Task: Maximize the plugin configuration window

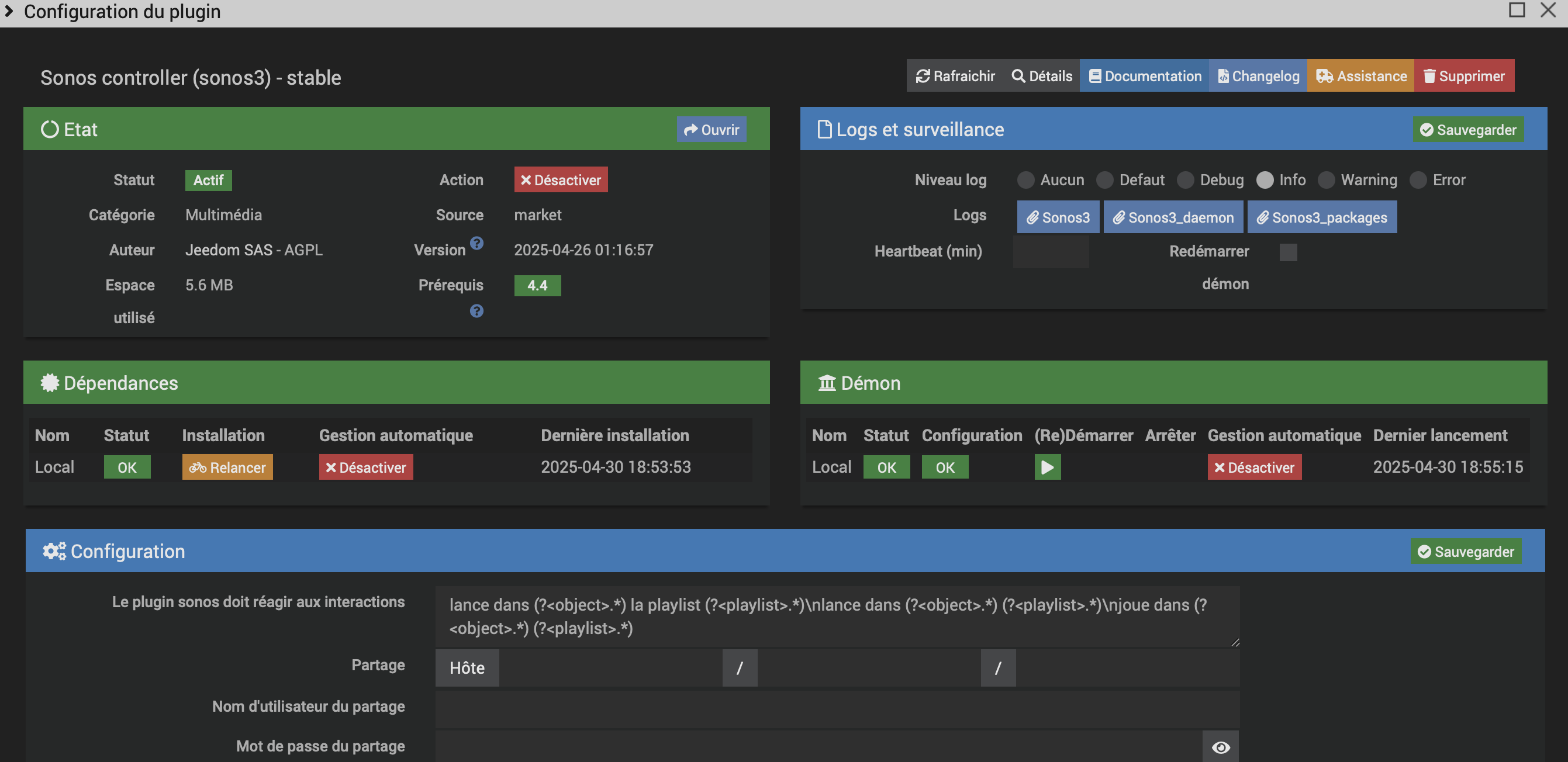Action: (x=1517, y=10)
